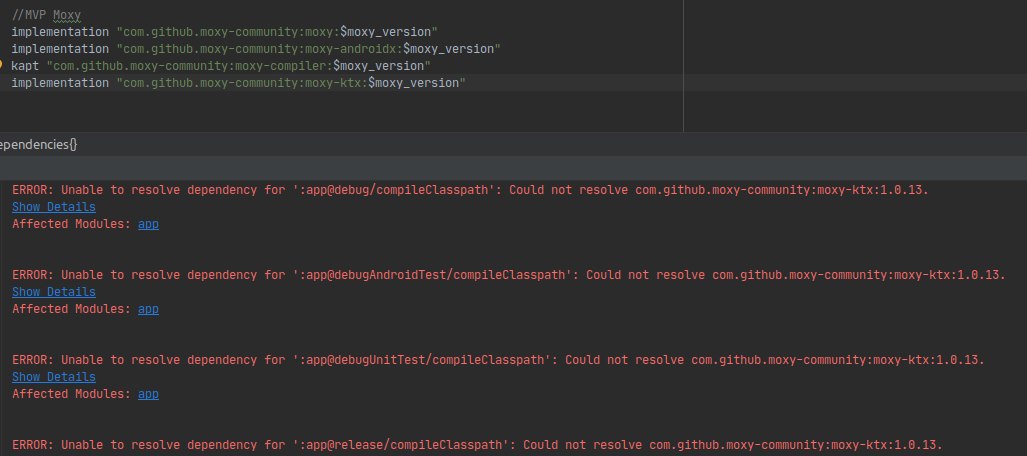The height and width of the screenshot is (456, 1027).
Task: Select the app@release/compileClasspath error message
Action: coord(477,445)
